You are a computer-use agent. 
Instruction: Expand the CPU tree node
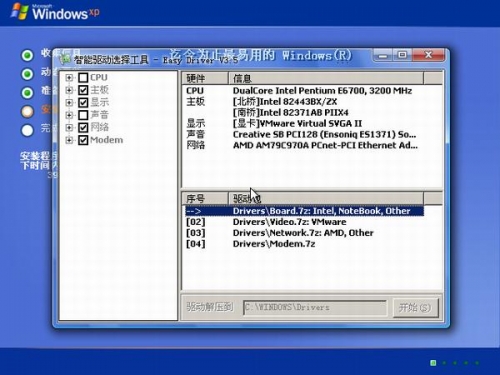(x=69, y=78)
